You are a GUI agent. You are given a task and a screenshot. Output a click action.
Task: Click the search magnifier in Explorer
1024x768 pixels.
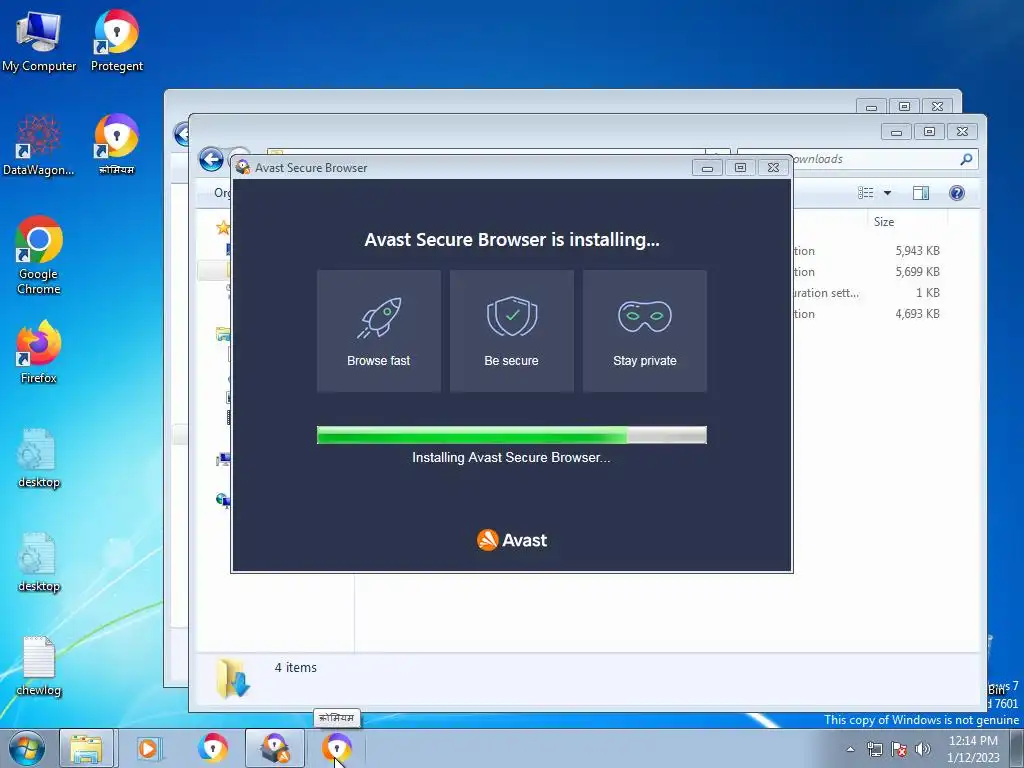[966, 159]
